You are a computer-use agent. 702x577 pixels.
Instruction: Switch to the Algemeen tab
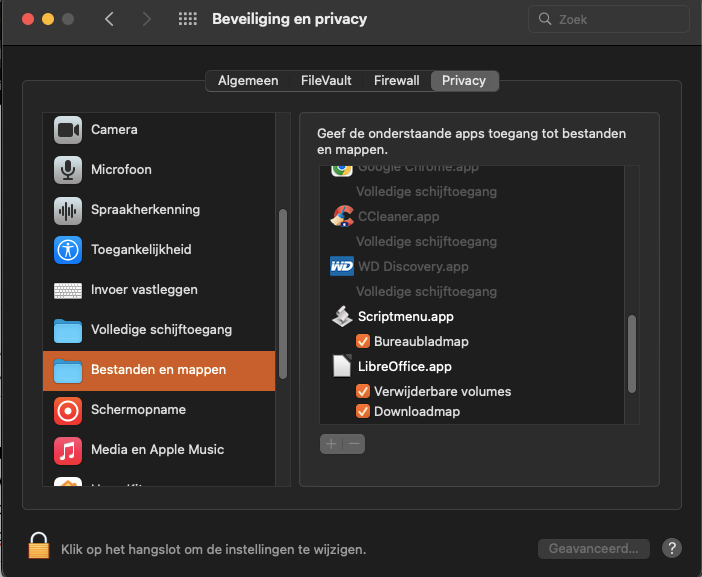click(x=248, y=81)
